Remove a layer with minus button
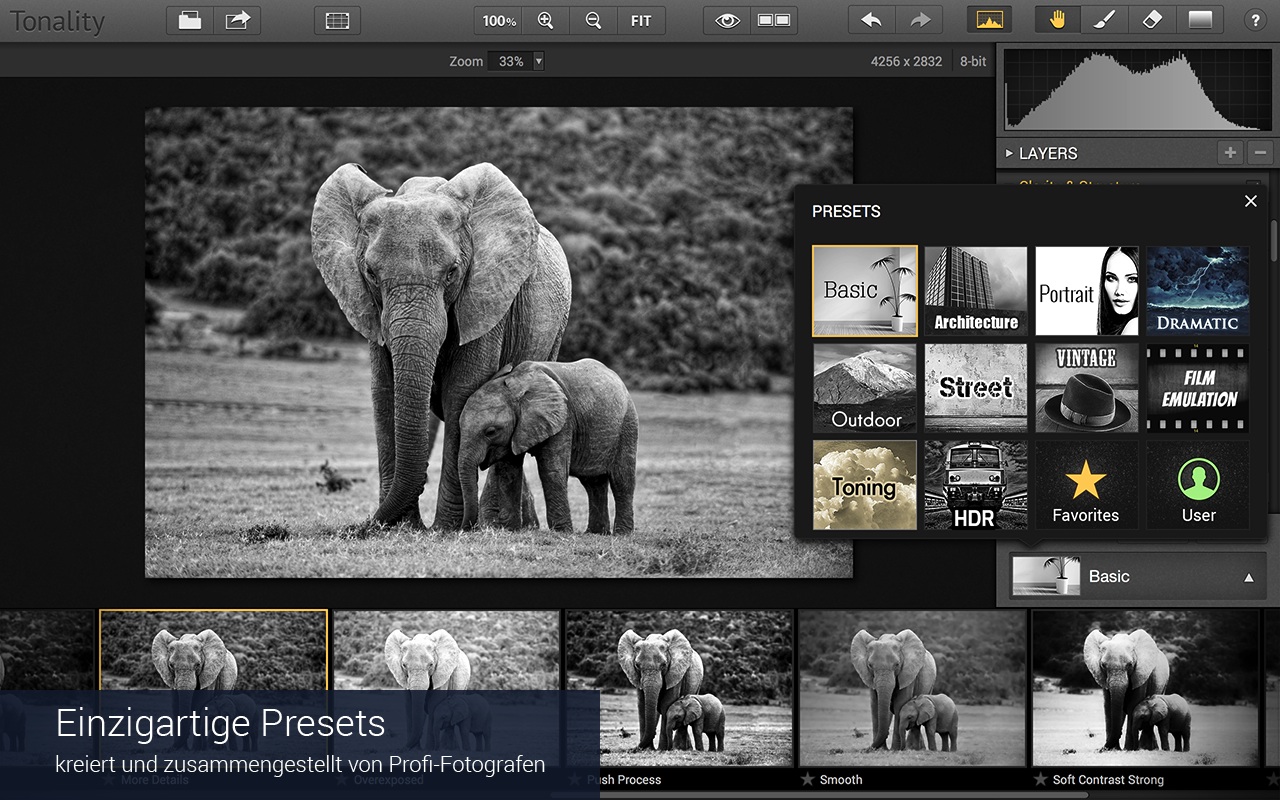1280x800 pixels. tap(1260, 153)
